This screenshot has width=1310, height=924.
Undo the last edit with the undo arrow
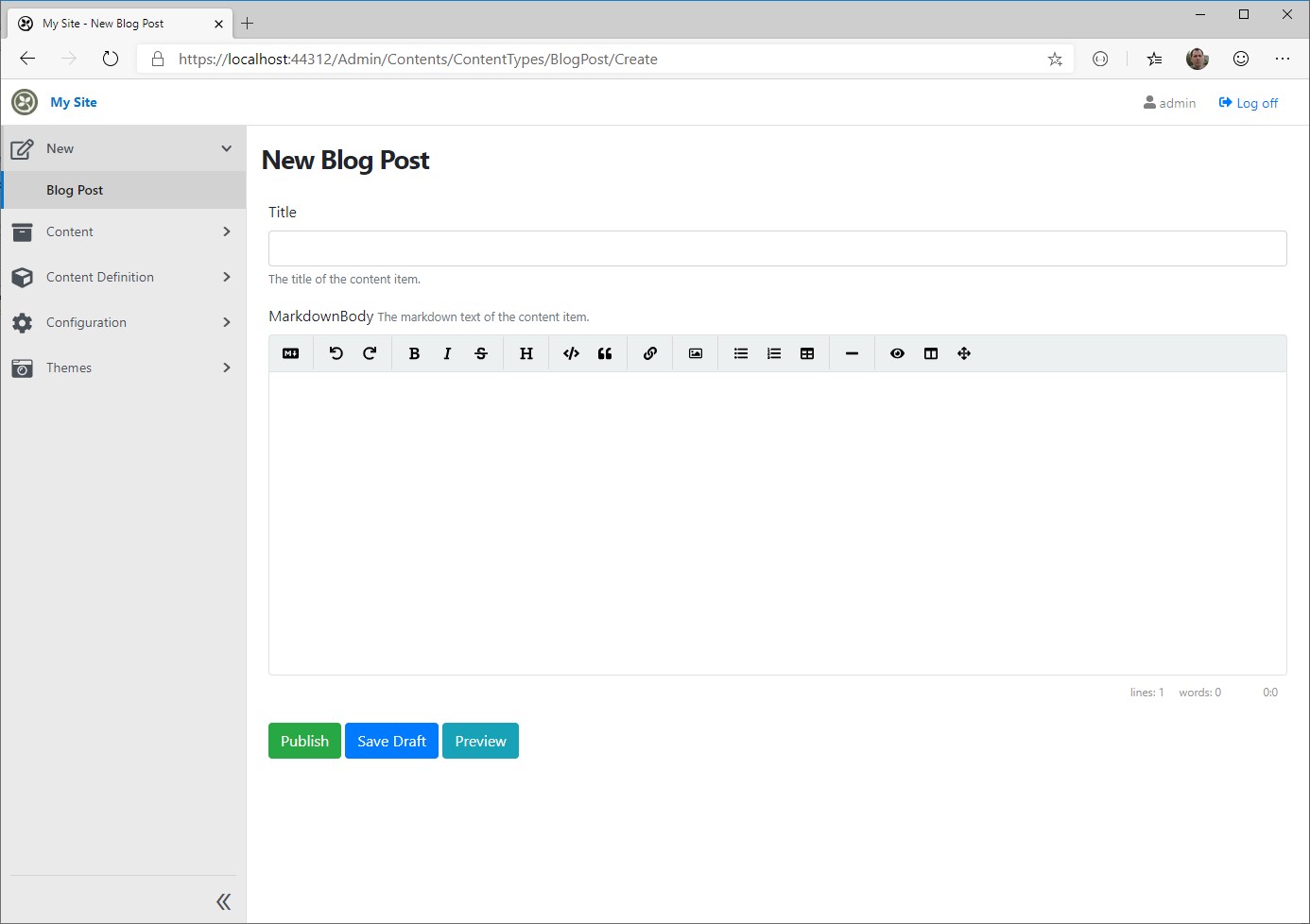336,352
